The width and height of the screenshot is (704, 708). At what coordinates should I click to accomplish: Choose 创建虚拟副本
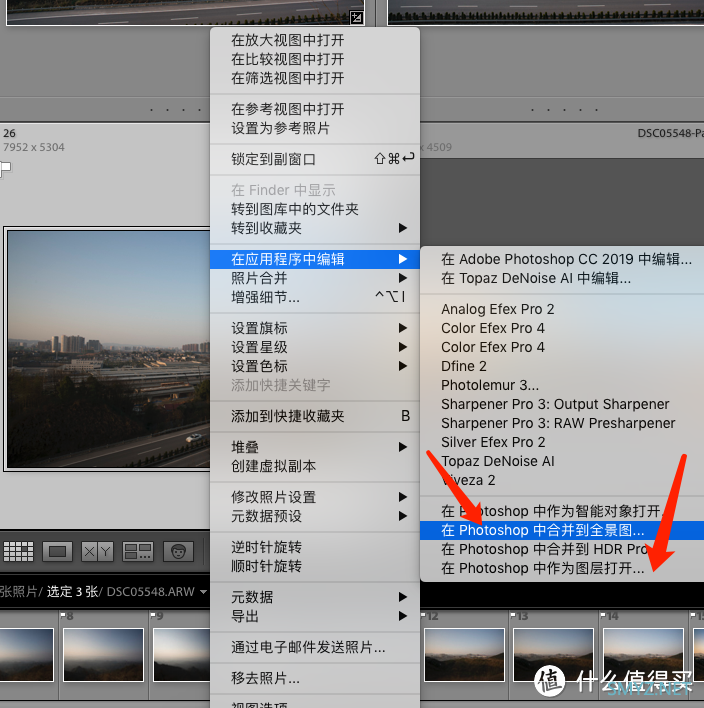[315, 466]
